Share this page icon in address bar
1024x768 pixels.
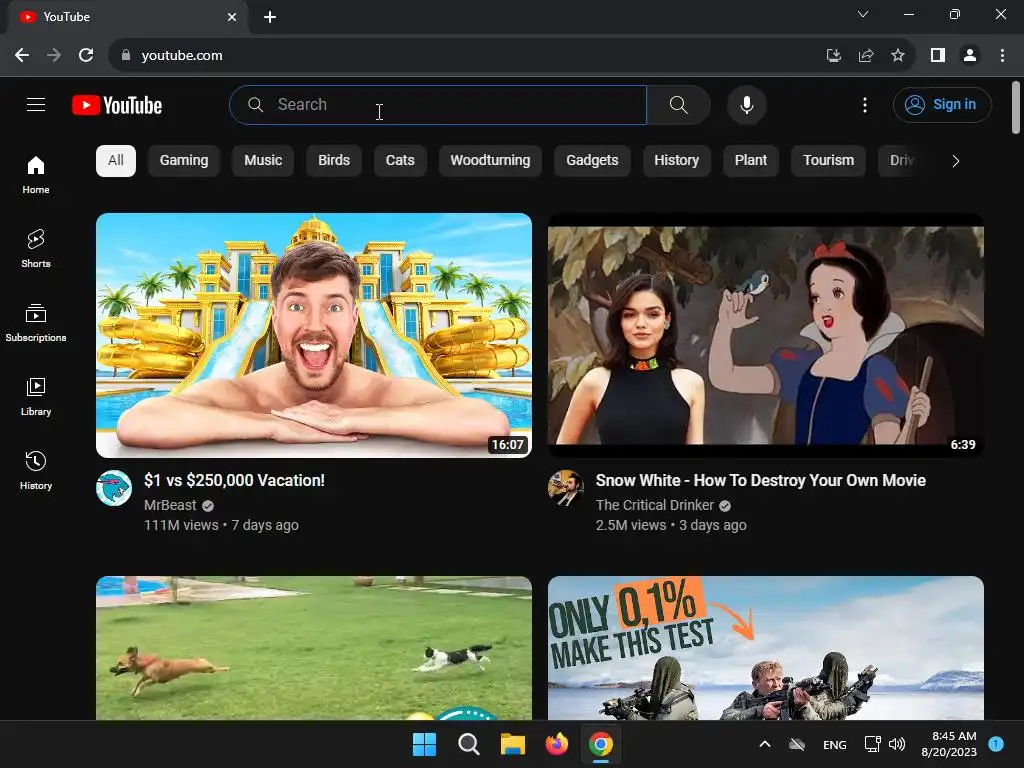coord(866,56)
